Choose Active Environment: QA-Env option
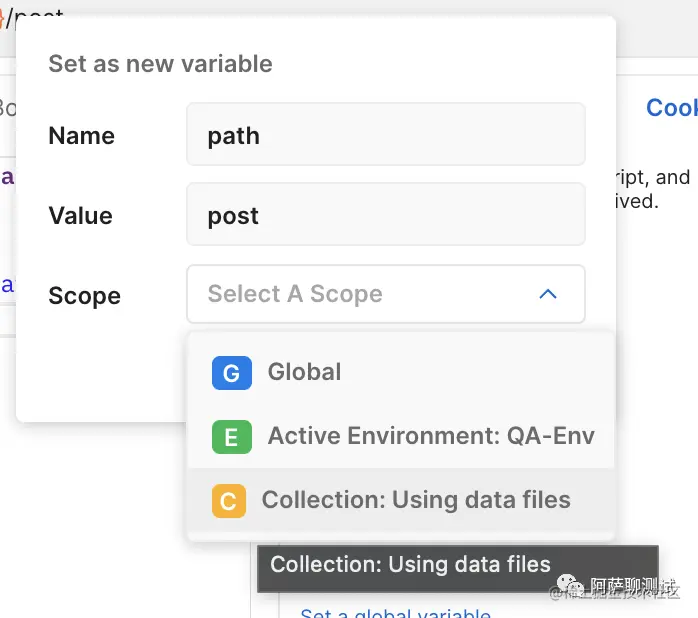 401,436
